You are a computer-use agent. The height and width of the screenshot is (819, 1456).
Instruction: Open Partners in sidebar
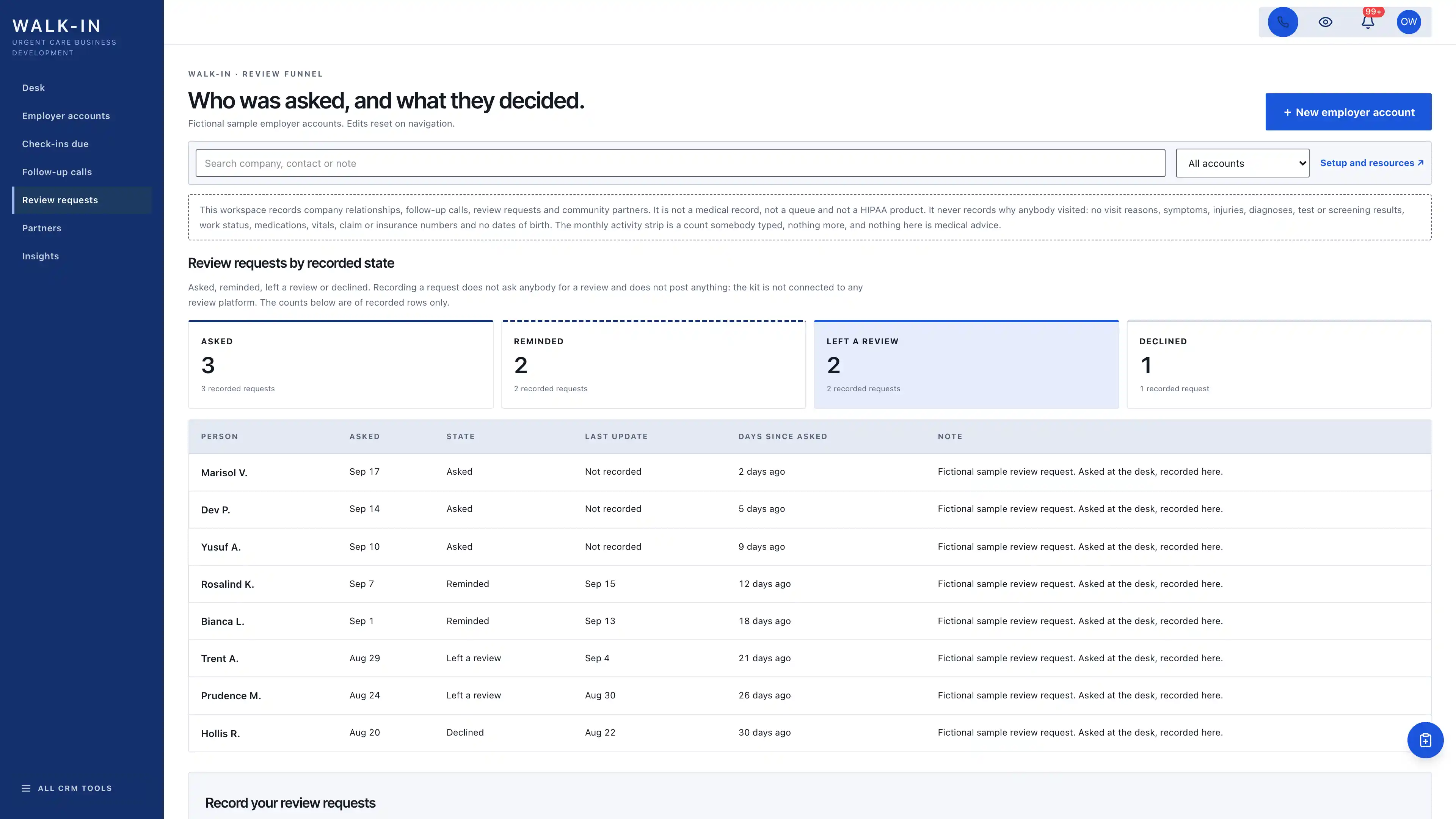(x=82, y=228)
